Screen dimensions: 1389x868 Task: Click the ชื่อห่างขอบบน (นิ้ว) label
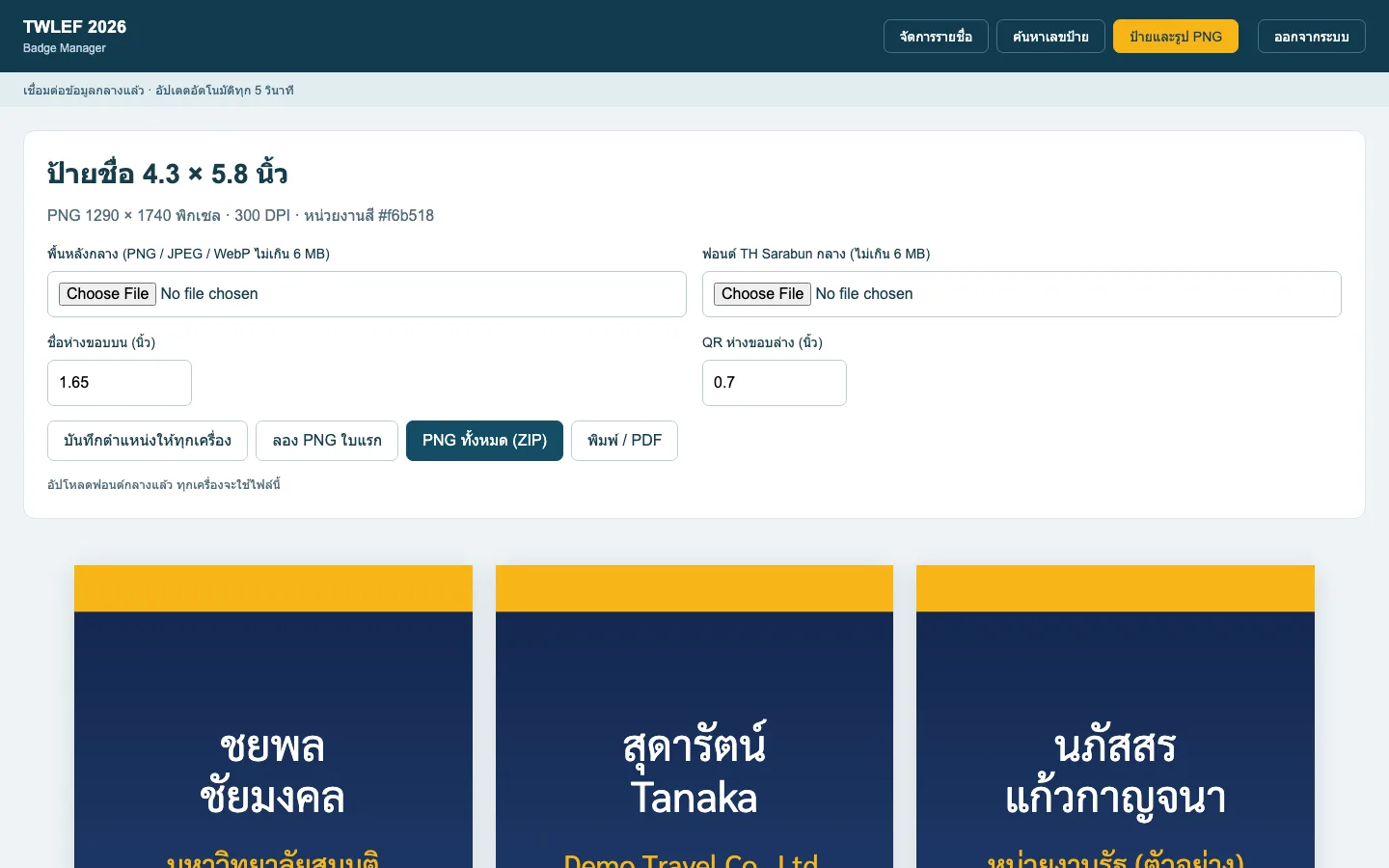click(x=101, y=342)
